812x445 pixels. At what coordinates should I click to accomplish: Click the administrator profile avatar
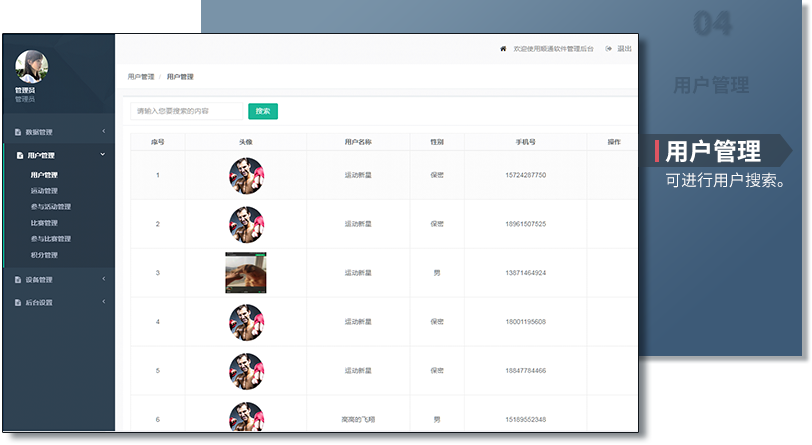[32, 67]
